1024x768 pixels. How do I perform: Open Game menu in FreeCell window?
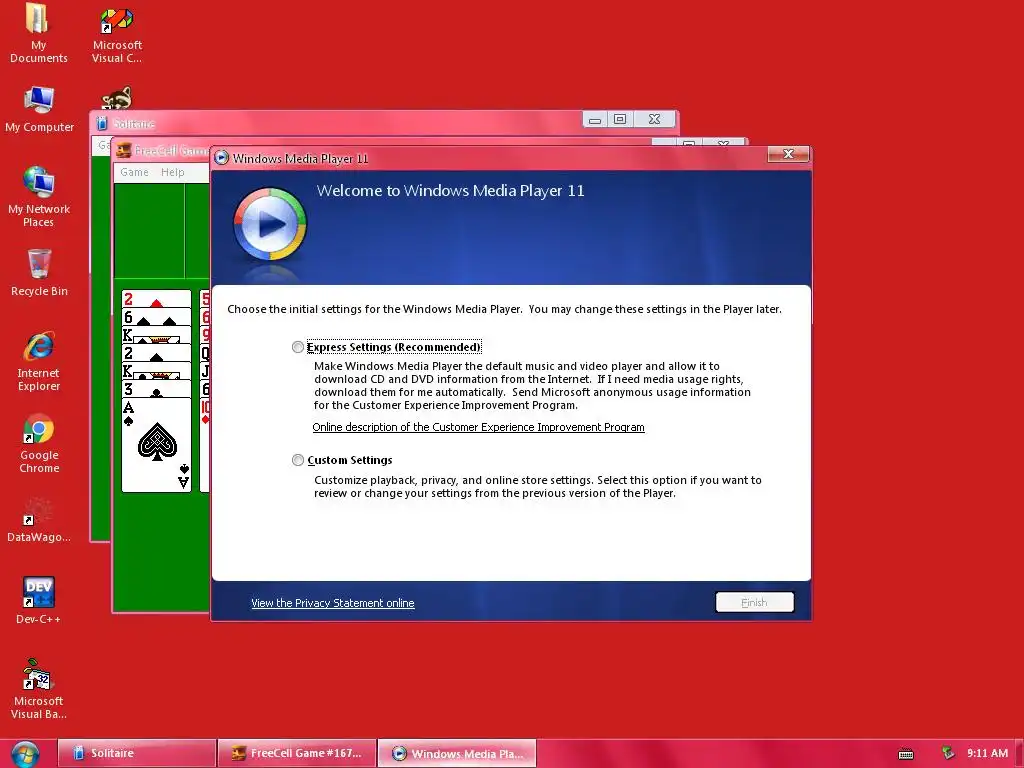tap(134, 172)
